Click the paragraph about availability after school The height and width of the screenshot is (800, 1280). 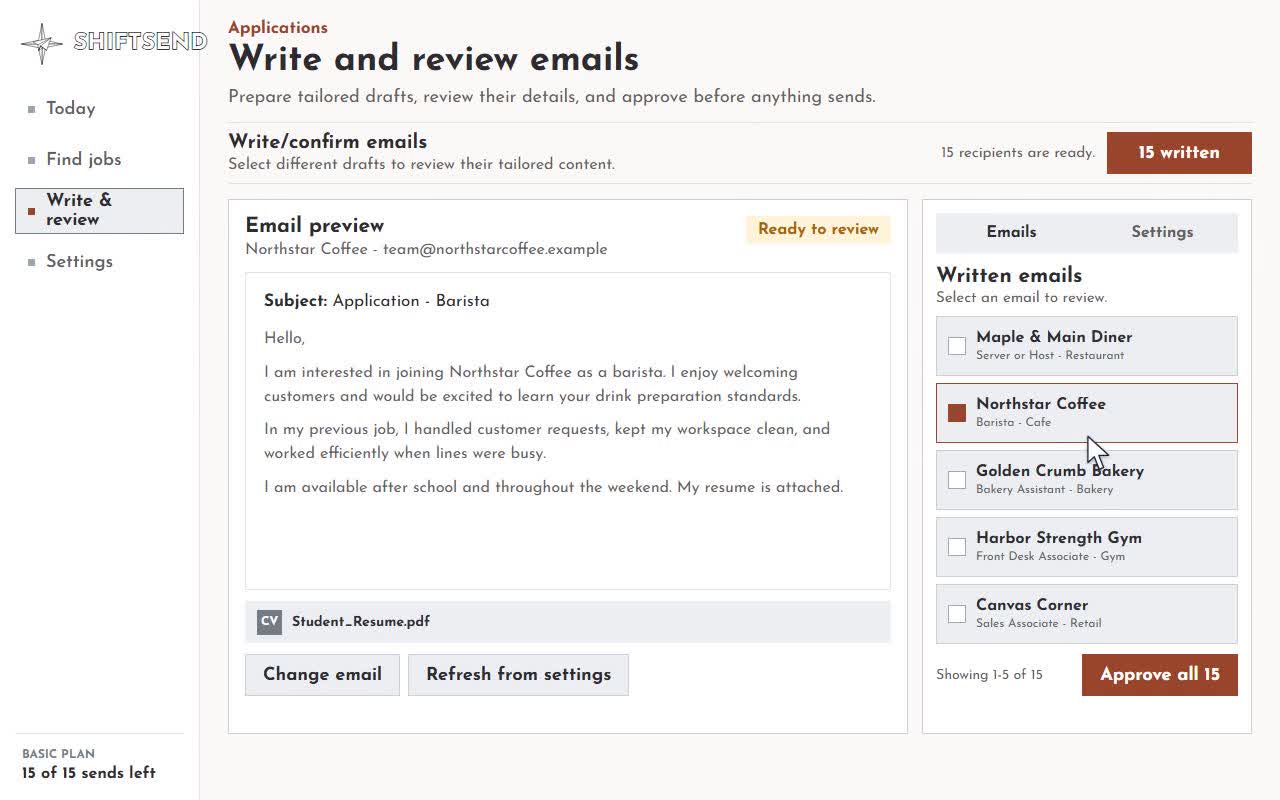554,488
